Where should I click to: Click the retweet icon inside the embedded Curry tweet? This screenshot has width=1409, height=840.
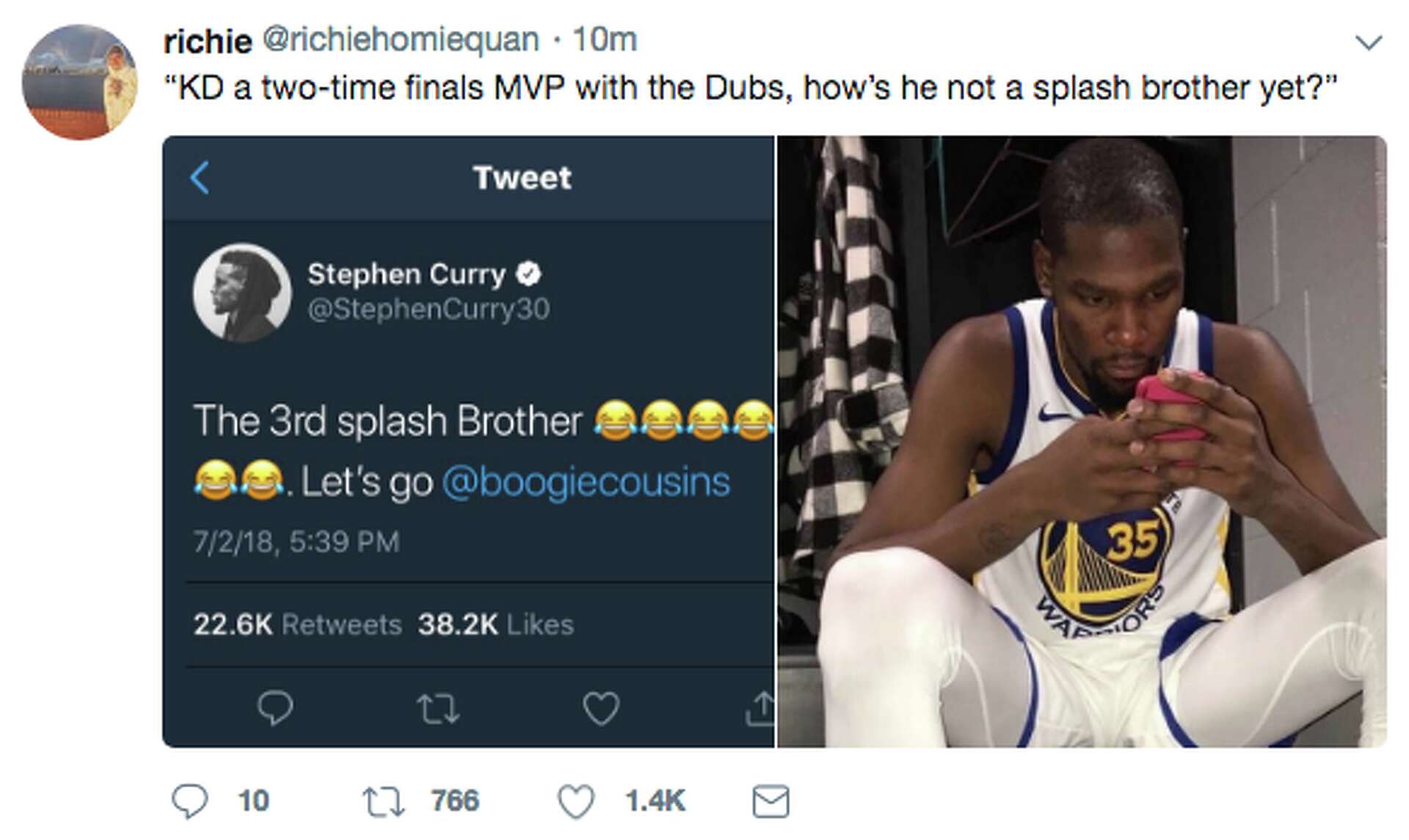pos(438,709)
